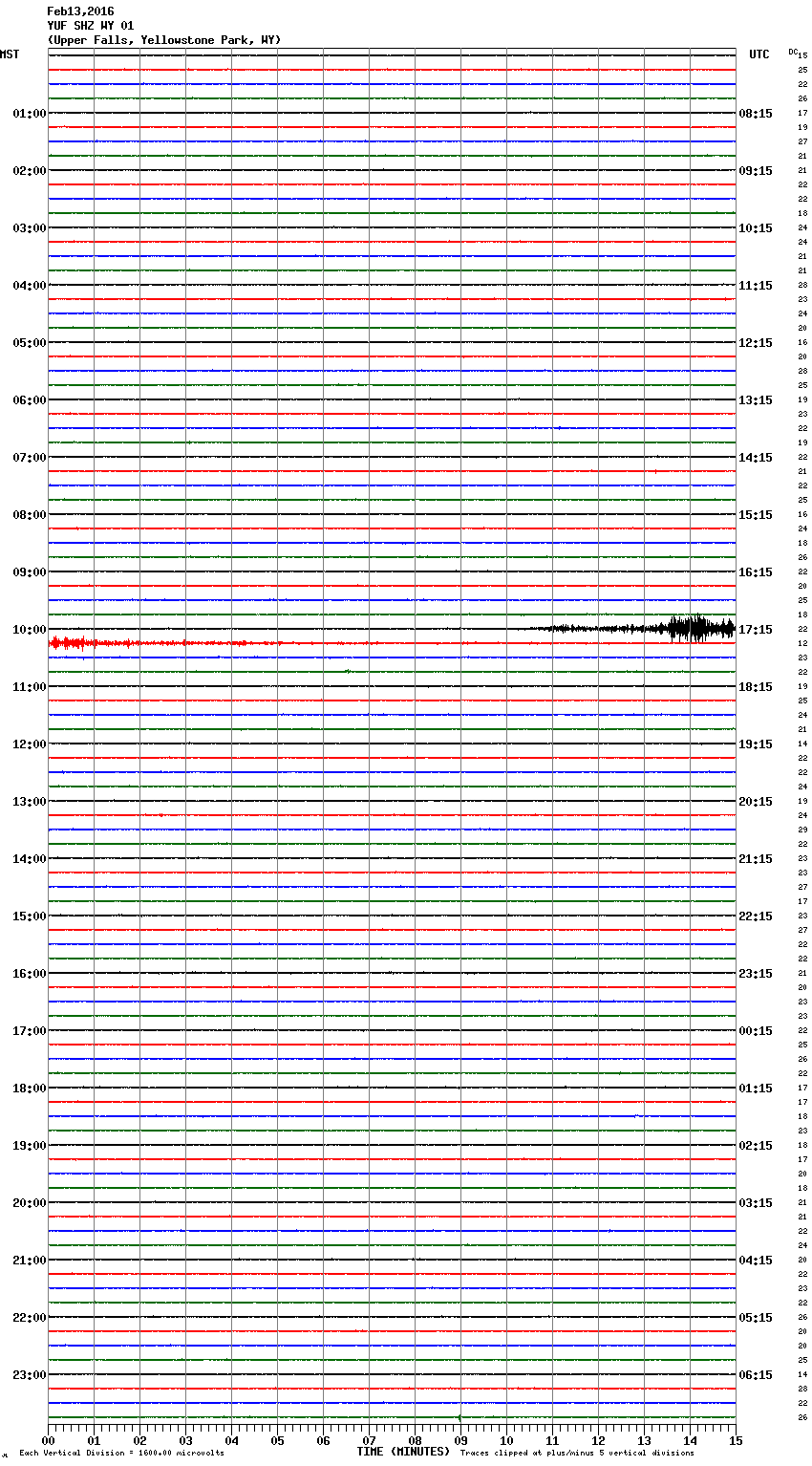Select the 08:00 MST row label
The image size is (812, 1466).
[x=30, y=515]
